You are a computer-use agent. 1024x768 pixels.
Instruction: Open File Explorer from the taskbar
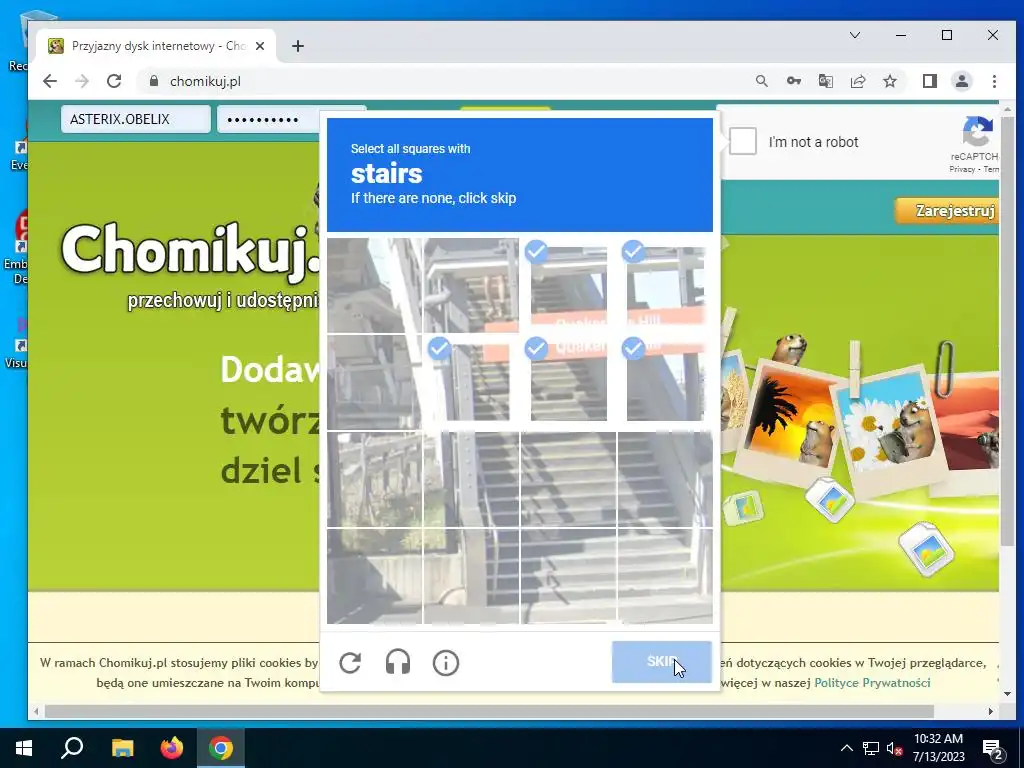point(122,748)
